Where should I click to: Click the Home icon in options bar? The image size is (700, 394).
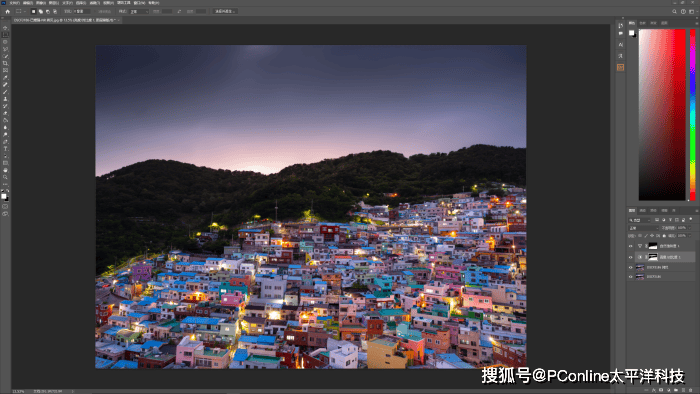(8, 11)
